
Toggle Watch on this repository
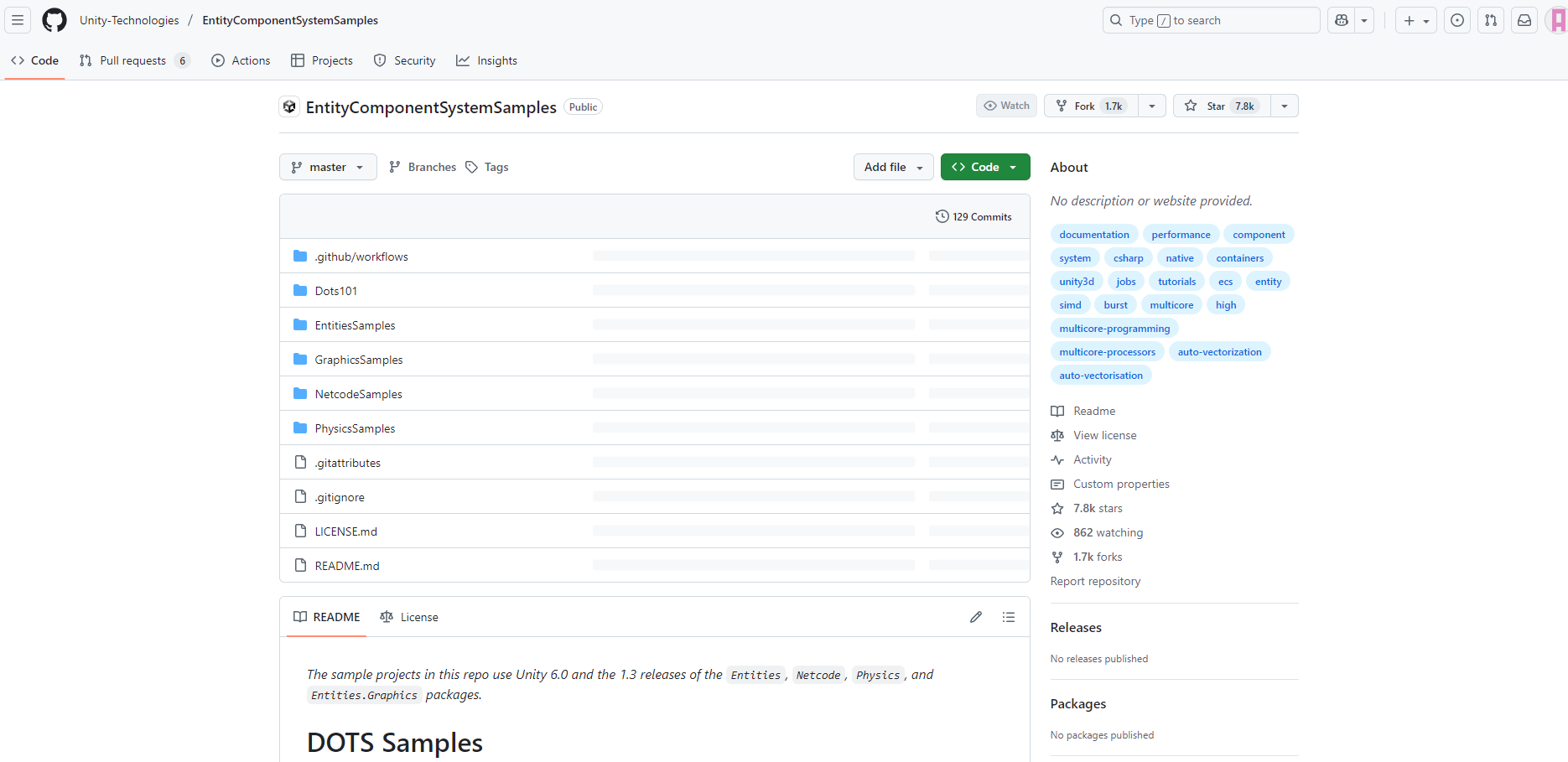click(x=1006, y=106)
